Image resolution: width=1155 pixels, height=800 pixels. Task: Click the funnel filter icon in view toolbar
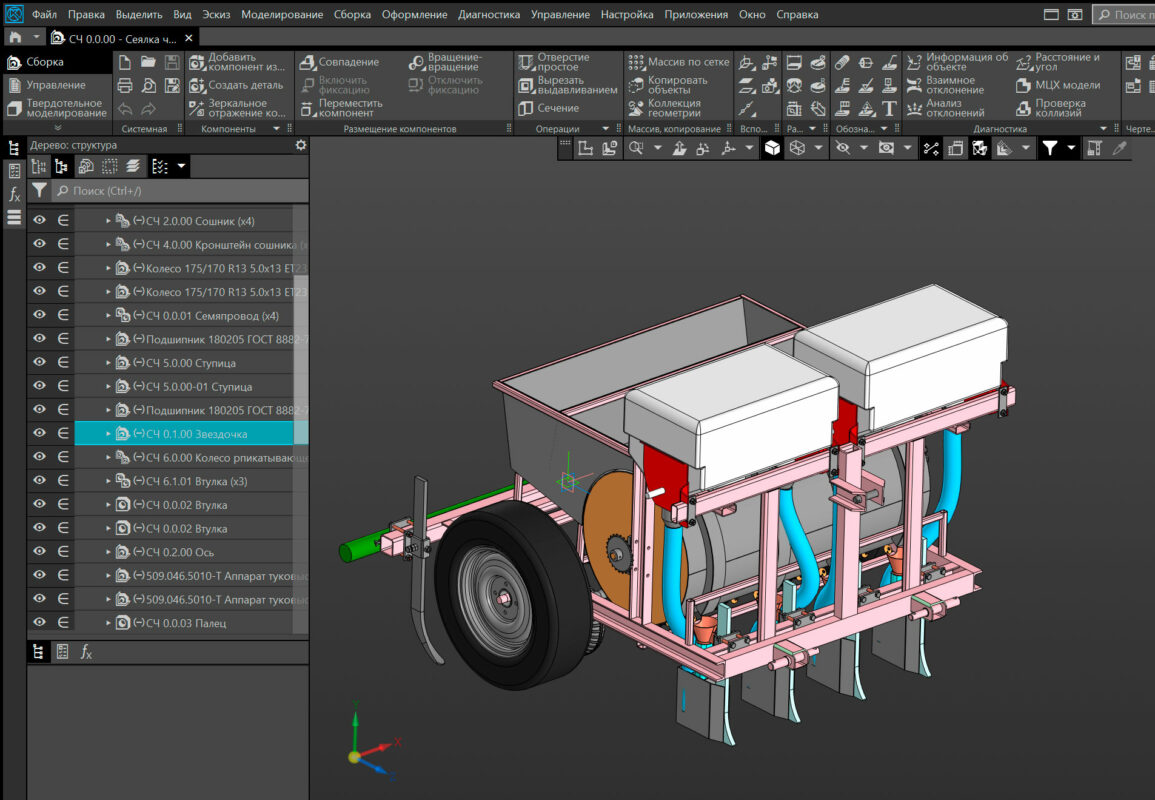[1050, 148]
